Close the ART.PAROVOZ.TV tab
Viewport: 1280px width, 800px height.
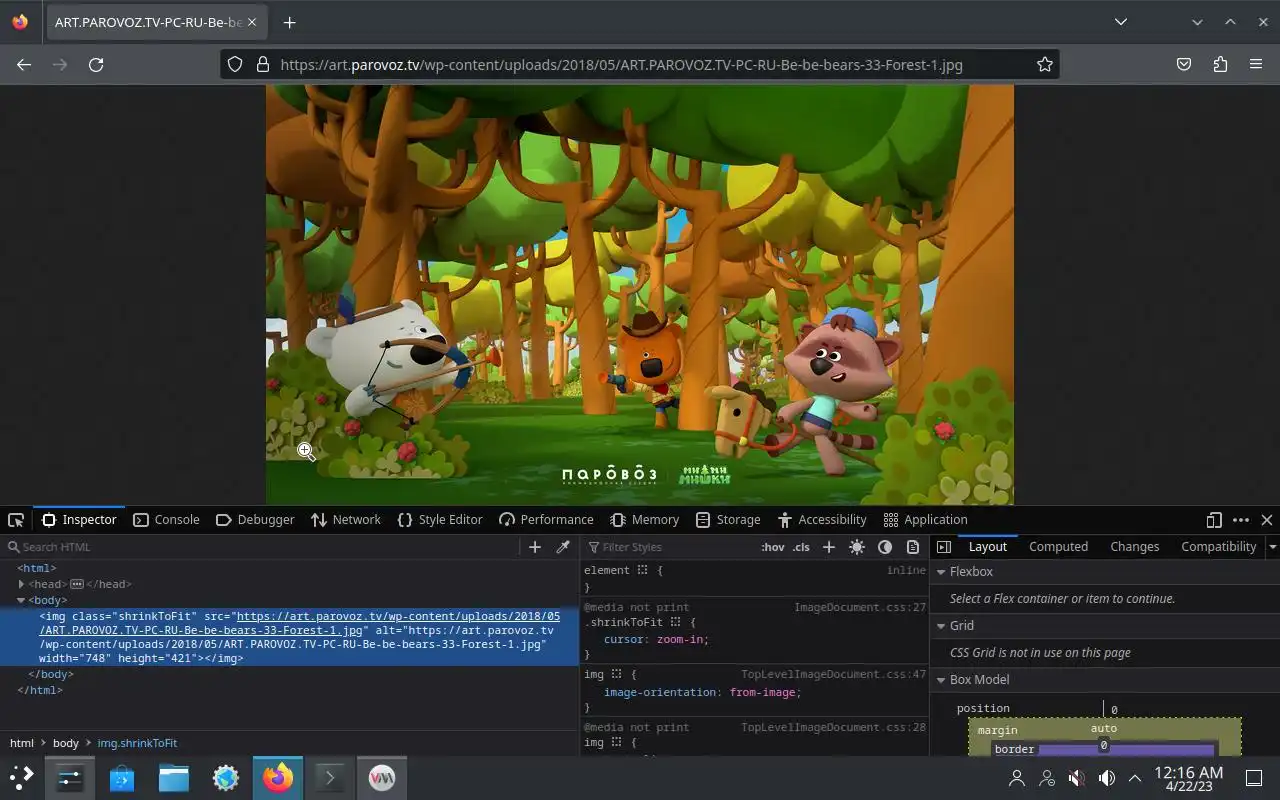click(x=252, y=22)
